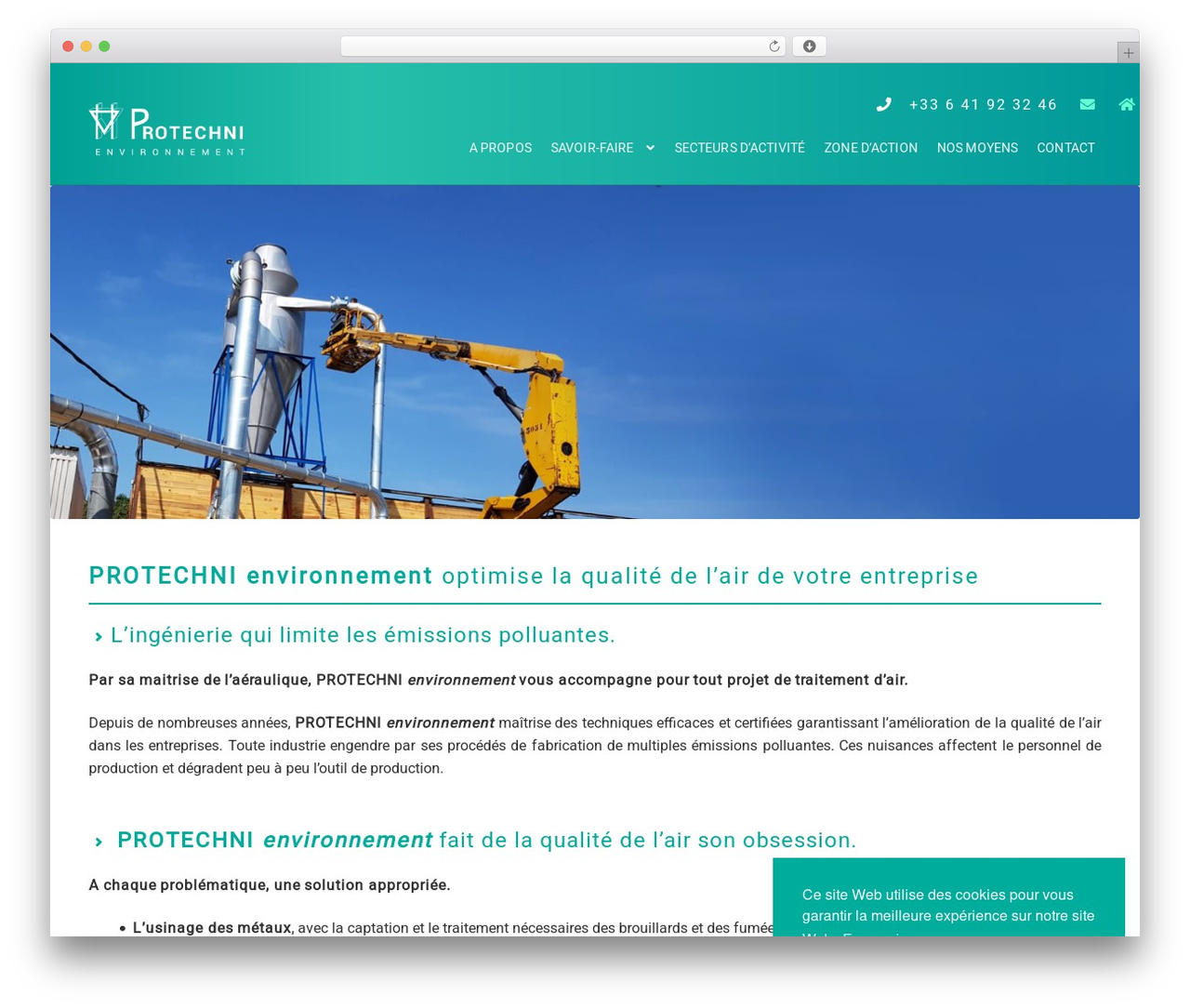Open a new tab with plus button
Screen dimensions: 1190x1008
1128,53
